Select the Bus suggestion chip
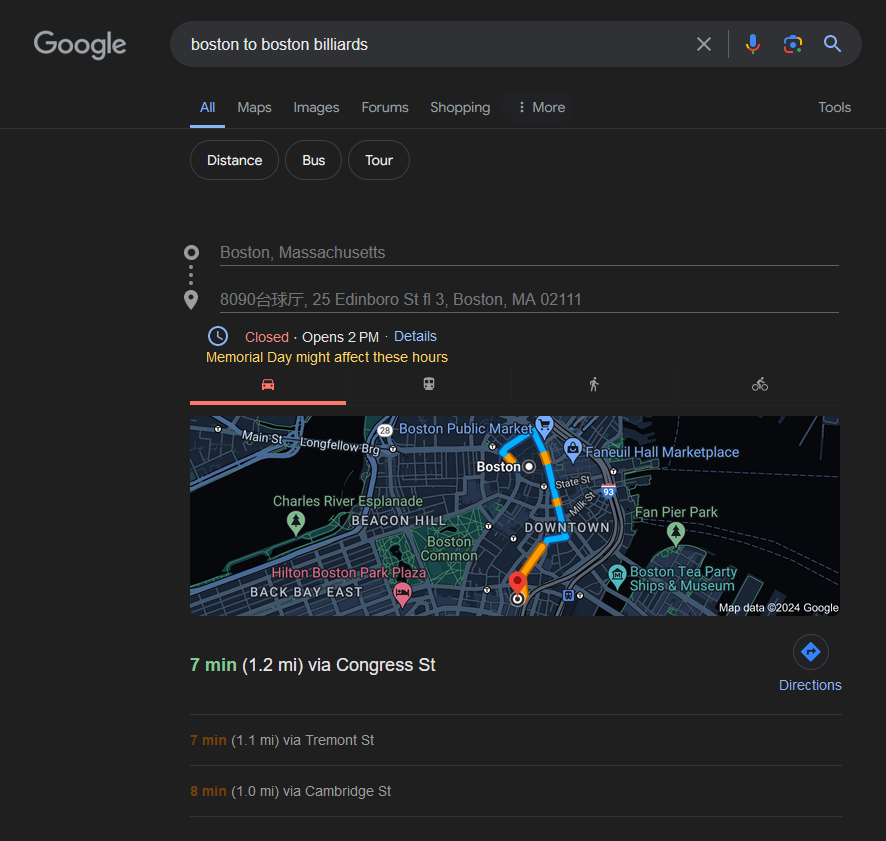This screenshot has height=841, width=886. point(314,160)
